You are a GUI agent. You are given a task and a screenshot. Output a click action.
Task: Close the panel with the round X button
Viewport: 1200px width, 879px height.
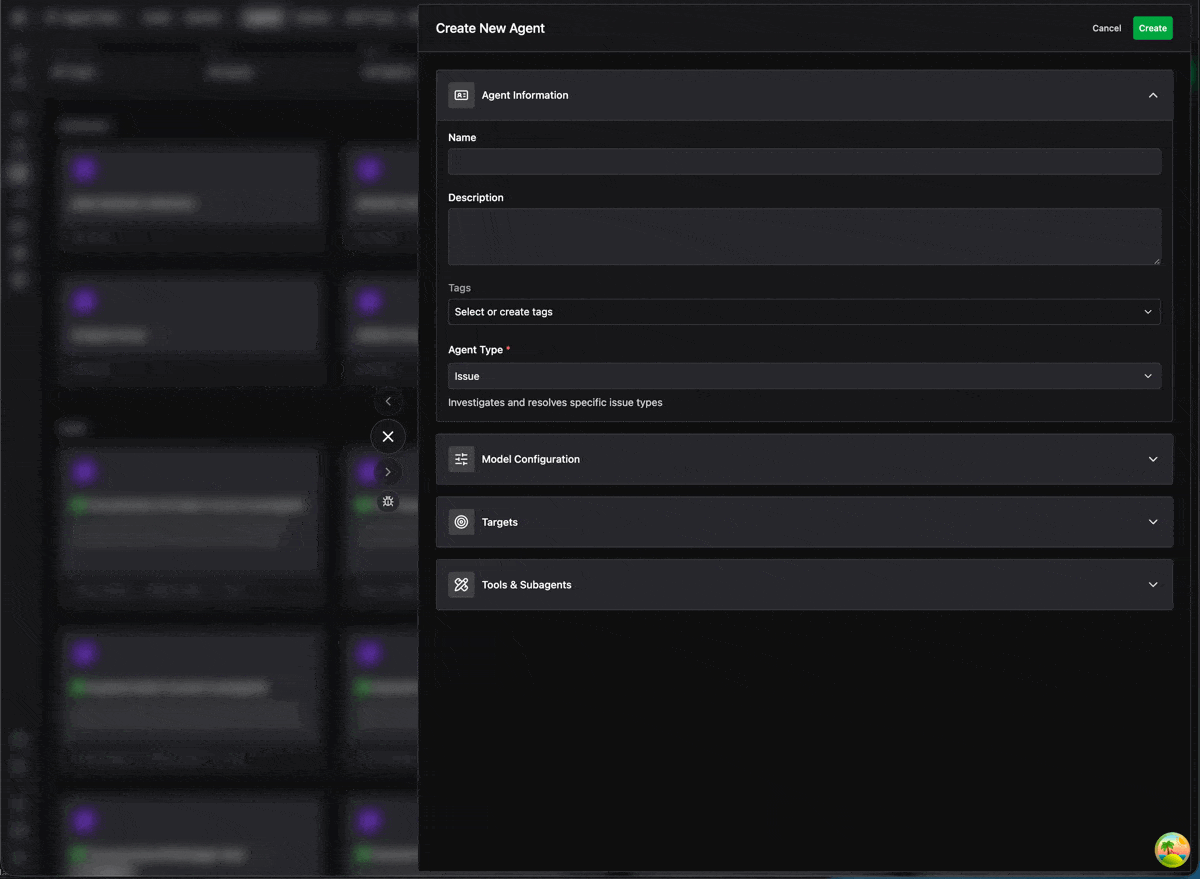[x=388, y=437]
